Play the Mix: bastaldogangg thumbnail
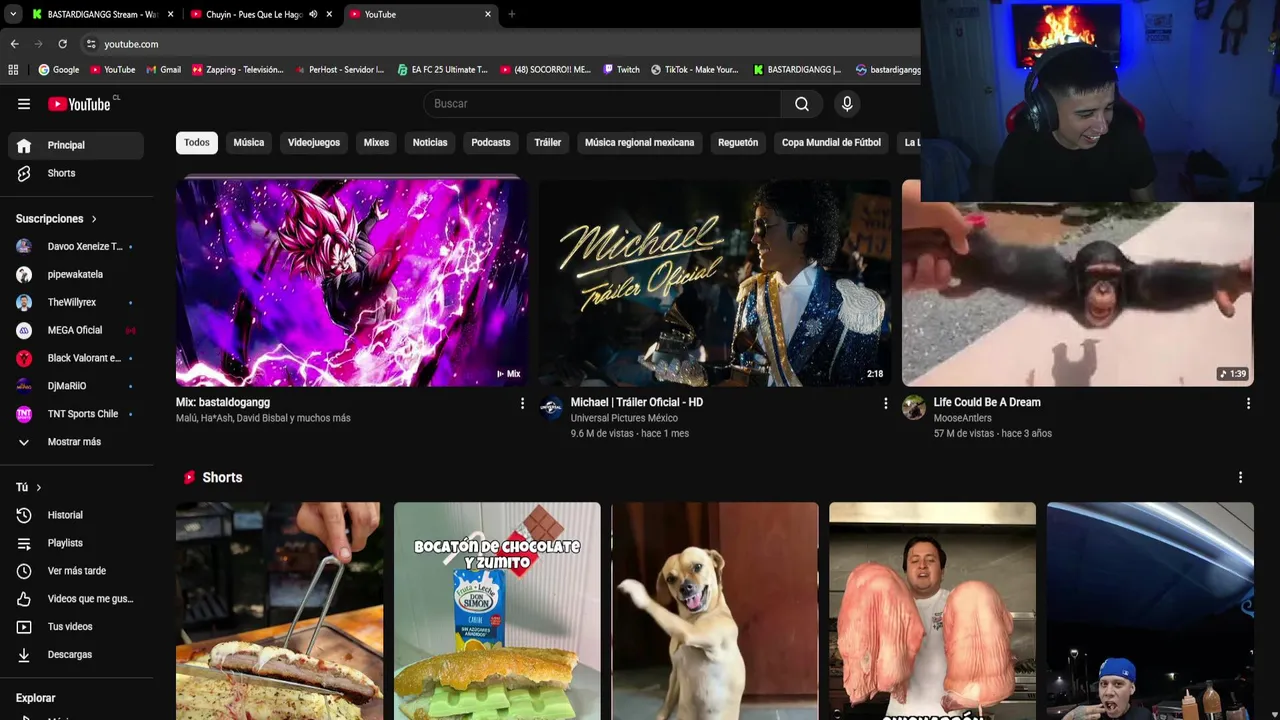The width and height of the screenshot is (1280, 720). point(352,283)
